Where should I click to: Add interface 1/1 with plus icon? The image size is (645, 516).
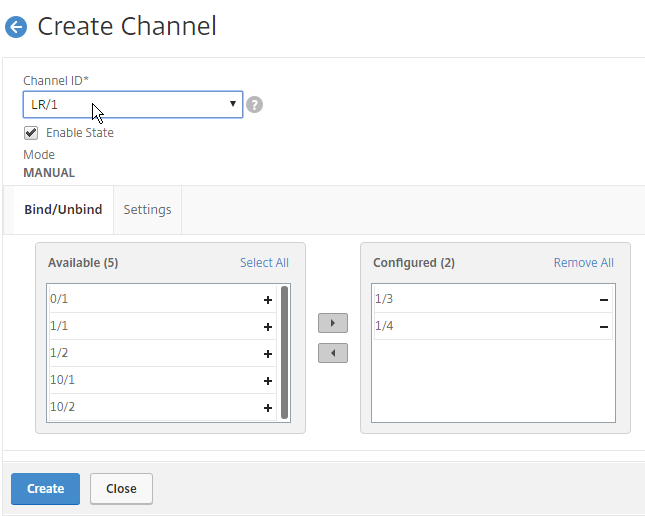click(x=268, y=327)
